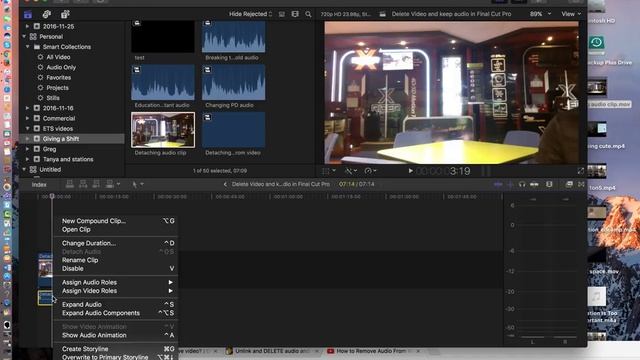
Task: Click Insert clip edit icon
Action: pyautogui.click(x=83, y=184)
